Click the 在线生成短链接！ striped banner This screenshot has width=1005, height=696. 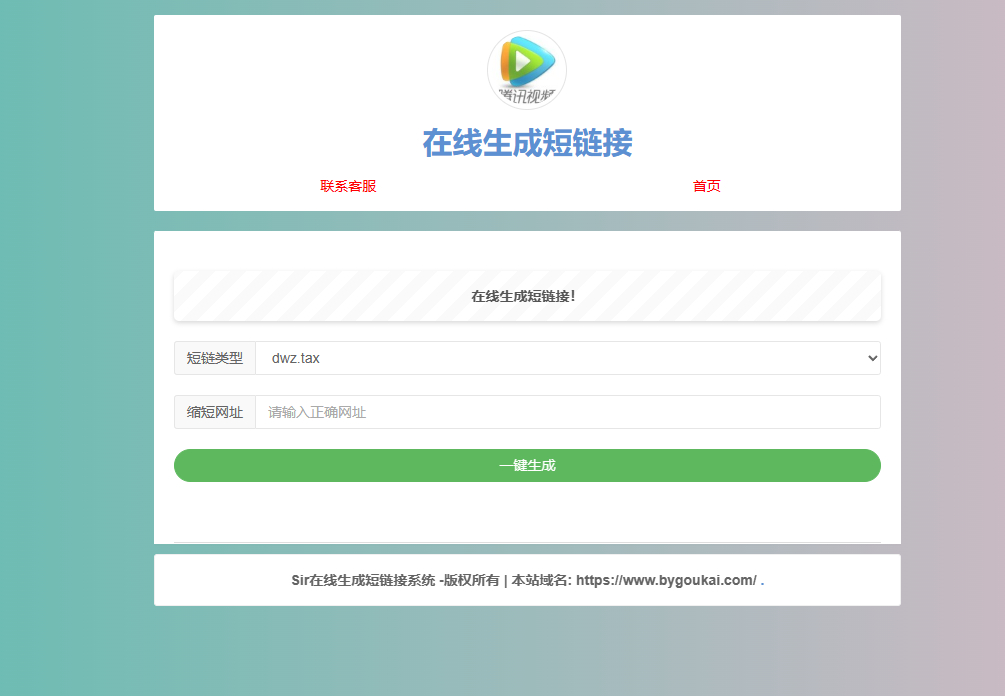tap(527, 296)
